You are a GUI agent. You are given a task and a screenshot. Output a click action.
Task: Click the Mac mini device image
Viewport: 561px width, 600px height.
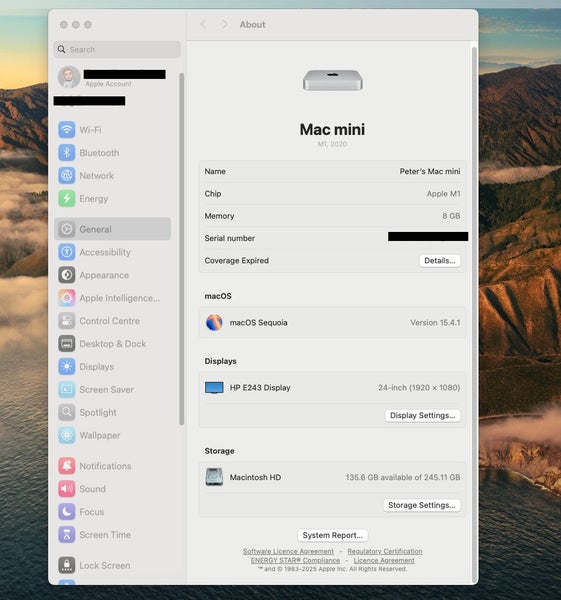coord(333,80)
